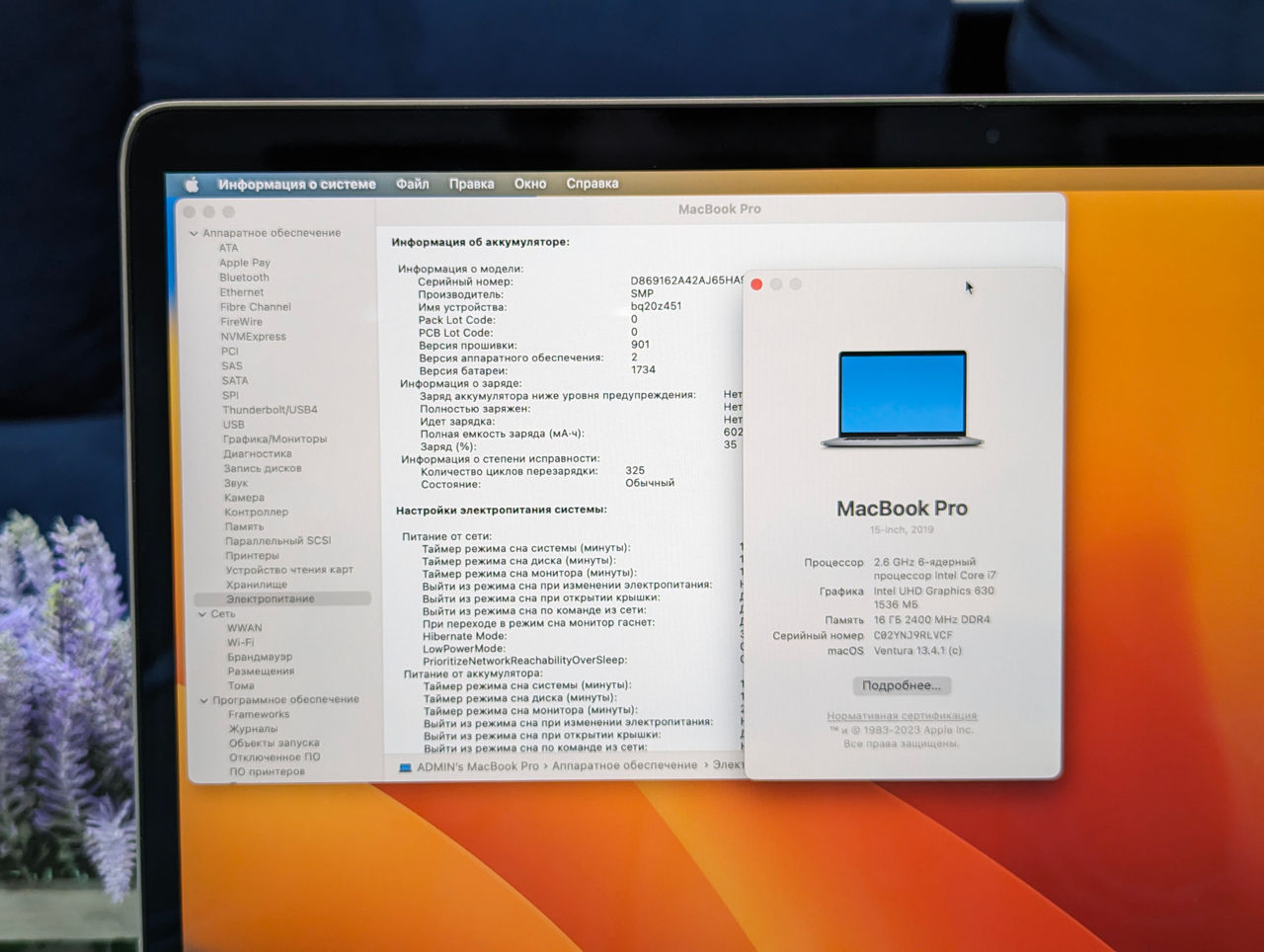Open the Файл menu

pos(412,184)
